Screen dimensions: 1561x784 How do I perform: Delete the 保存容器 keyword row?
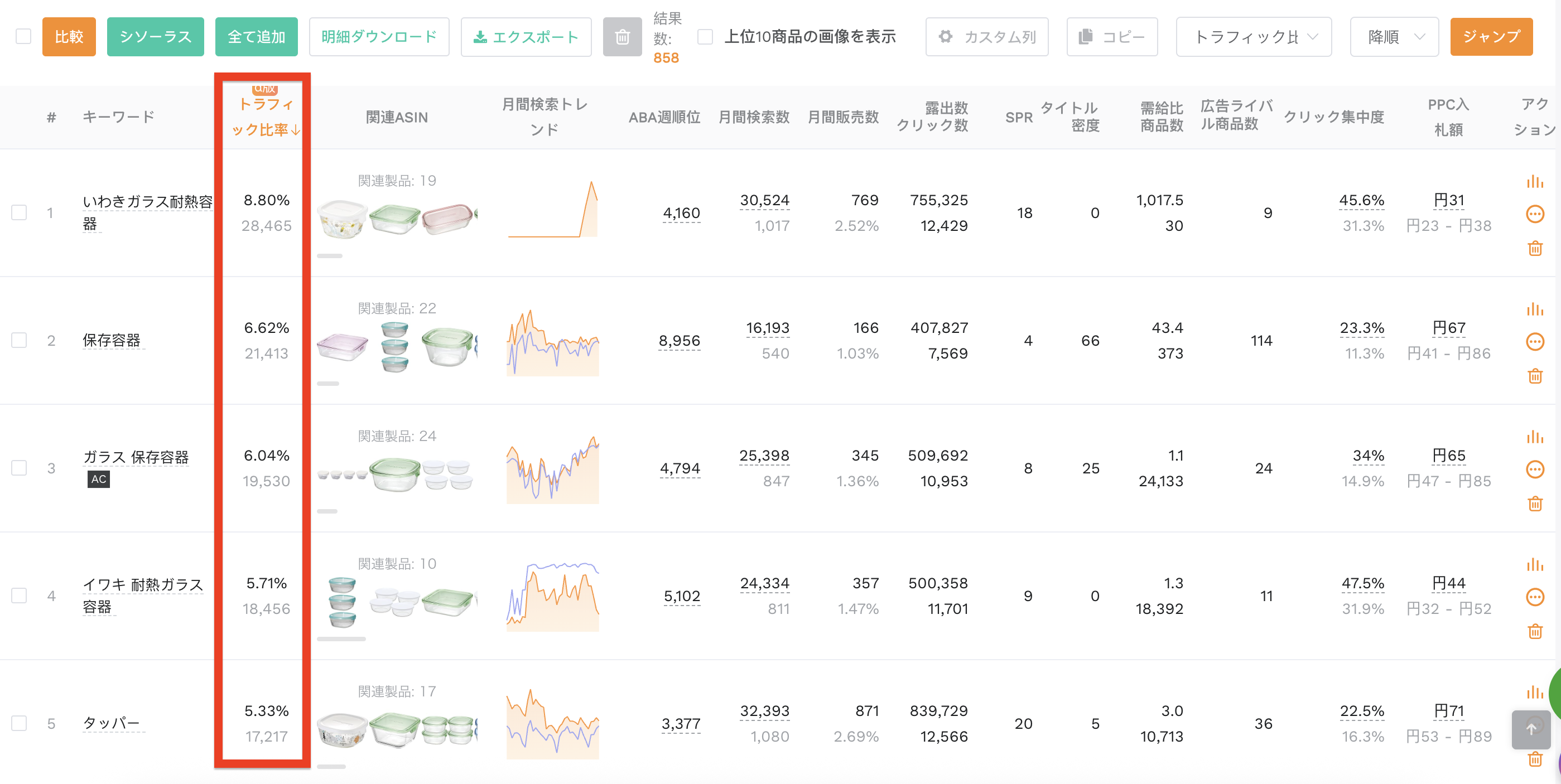1534,376
